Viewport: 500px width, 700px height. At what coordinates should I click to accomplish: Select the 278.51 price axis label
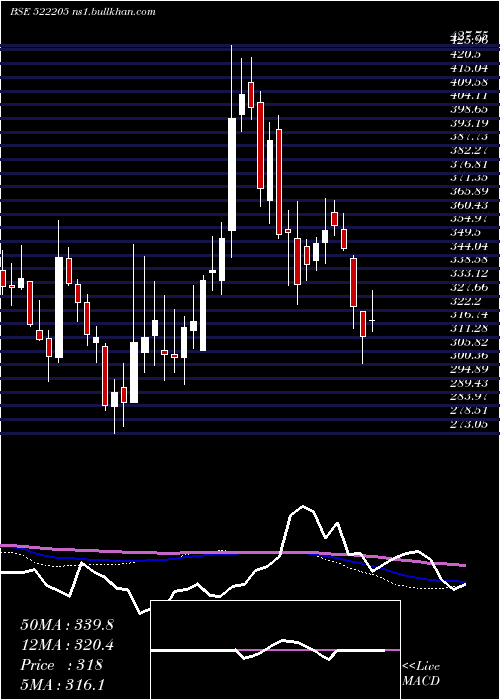(469, 411)
